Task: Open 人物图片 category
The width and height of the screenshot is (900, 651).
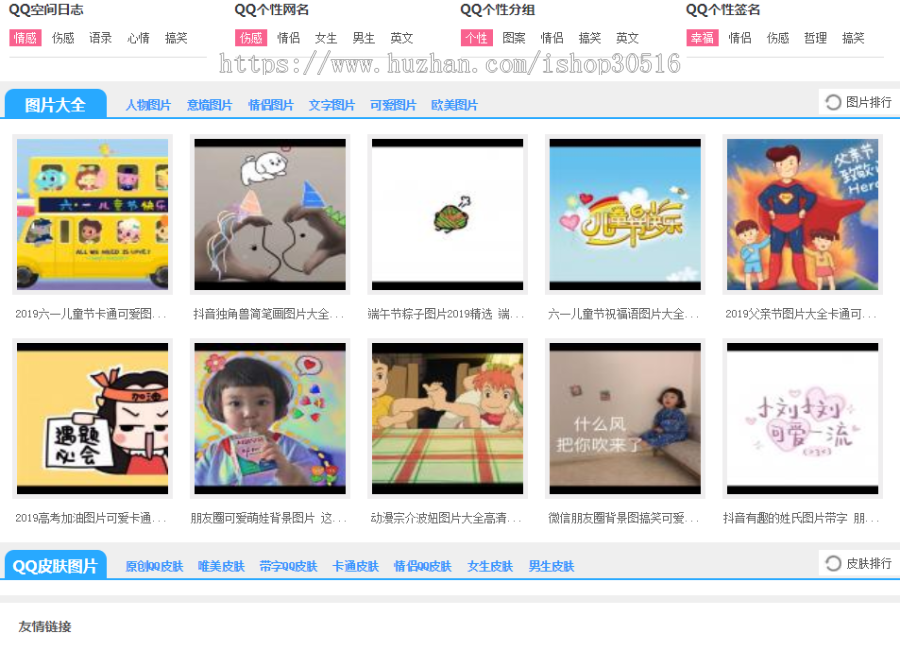Action: point(148,106)
